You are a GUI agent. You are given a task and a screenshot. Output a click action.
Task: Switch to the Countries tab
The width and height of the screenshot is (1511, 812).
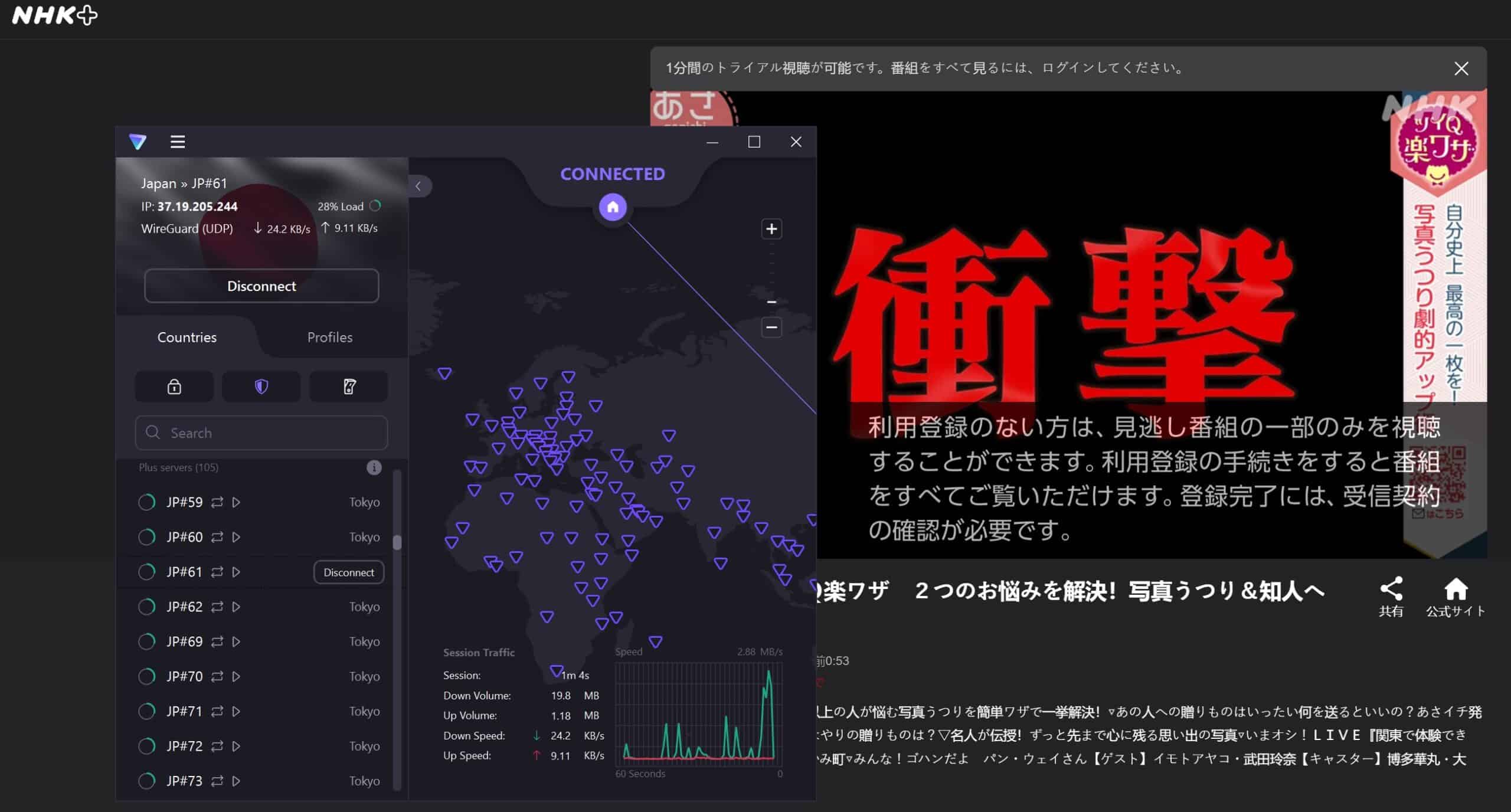(187, 337)
